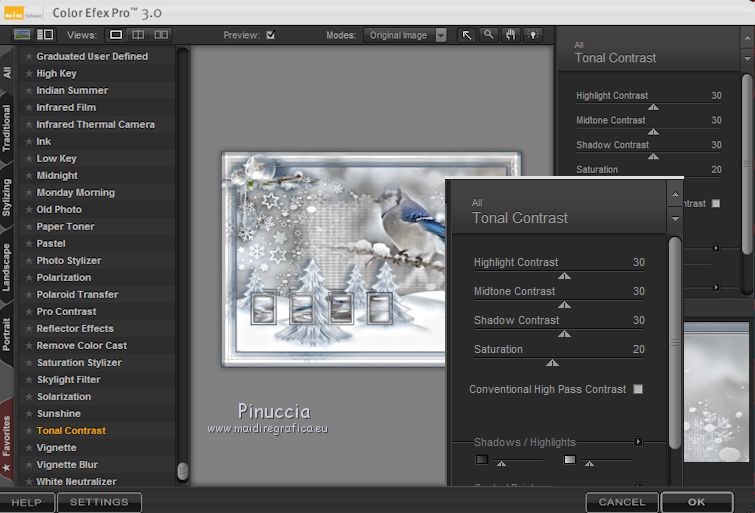Switch to the single image preview layout icon
This screenshot has height=513, width=755.
(x=22, y=35)
